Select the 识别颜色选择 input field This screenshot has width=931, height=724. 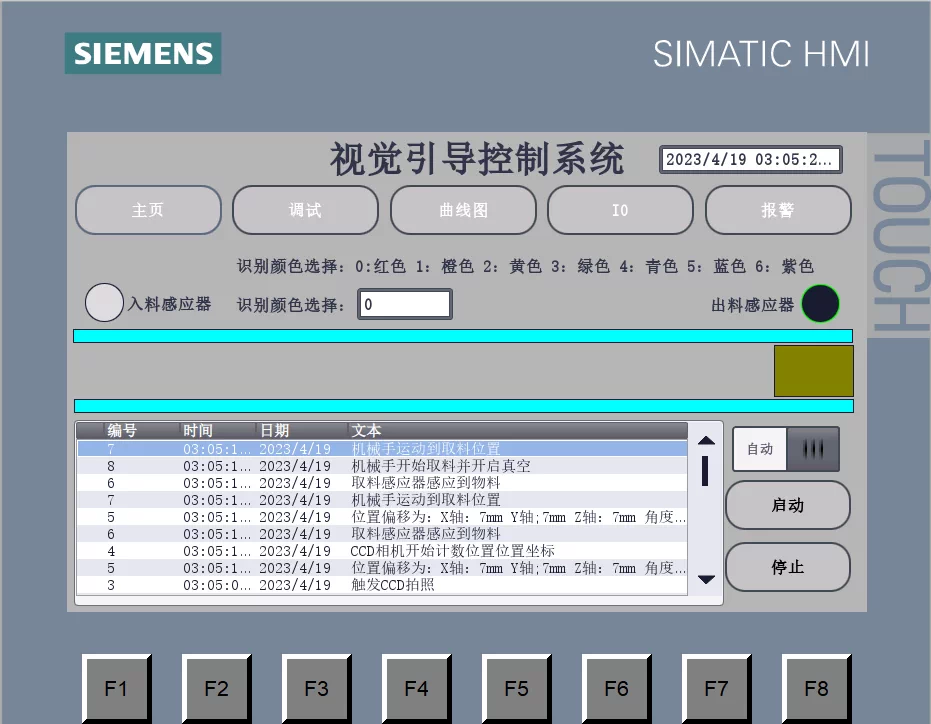click(404, 304)
